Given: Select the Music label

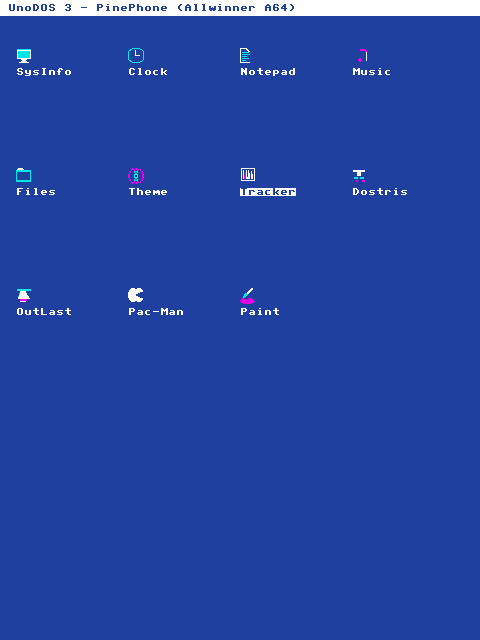Looking at the screenshot, I should (x=371, y=72).
